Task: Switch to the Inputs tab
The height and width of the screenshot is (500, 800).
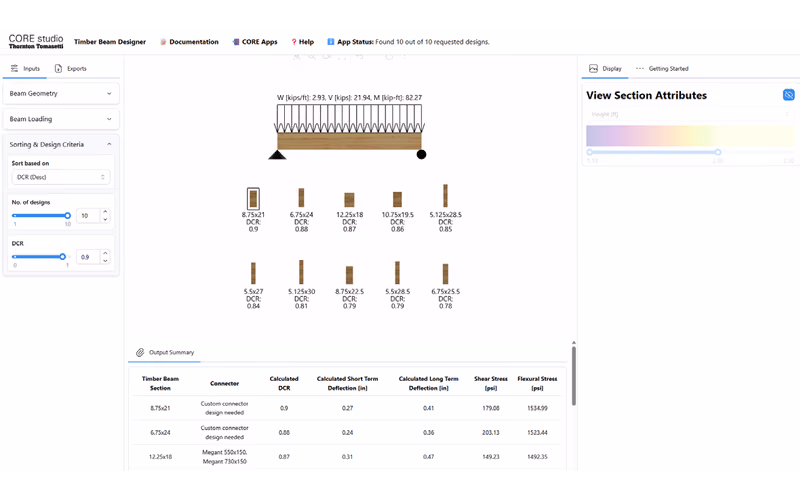Action: click(25, 68)
